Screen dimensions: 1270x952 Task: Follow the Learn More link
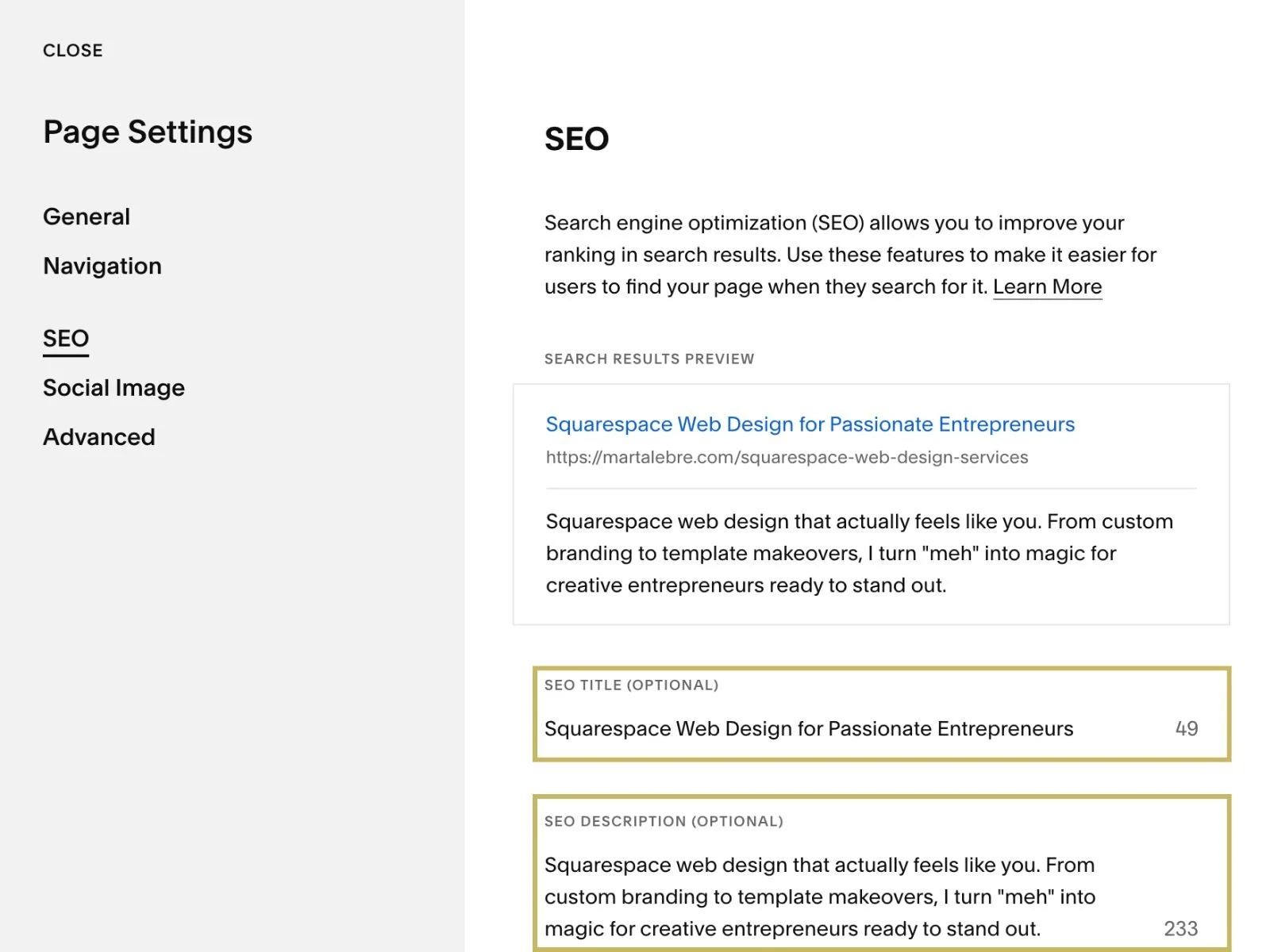[1047, 286]
